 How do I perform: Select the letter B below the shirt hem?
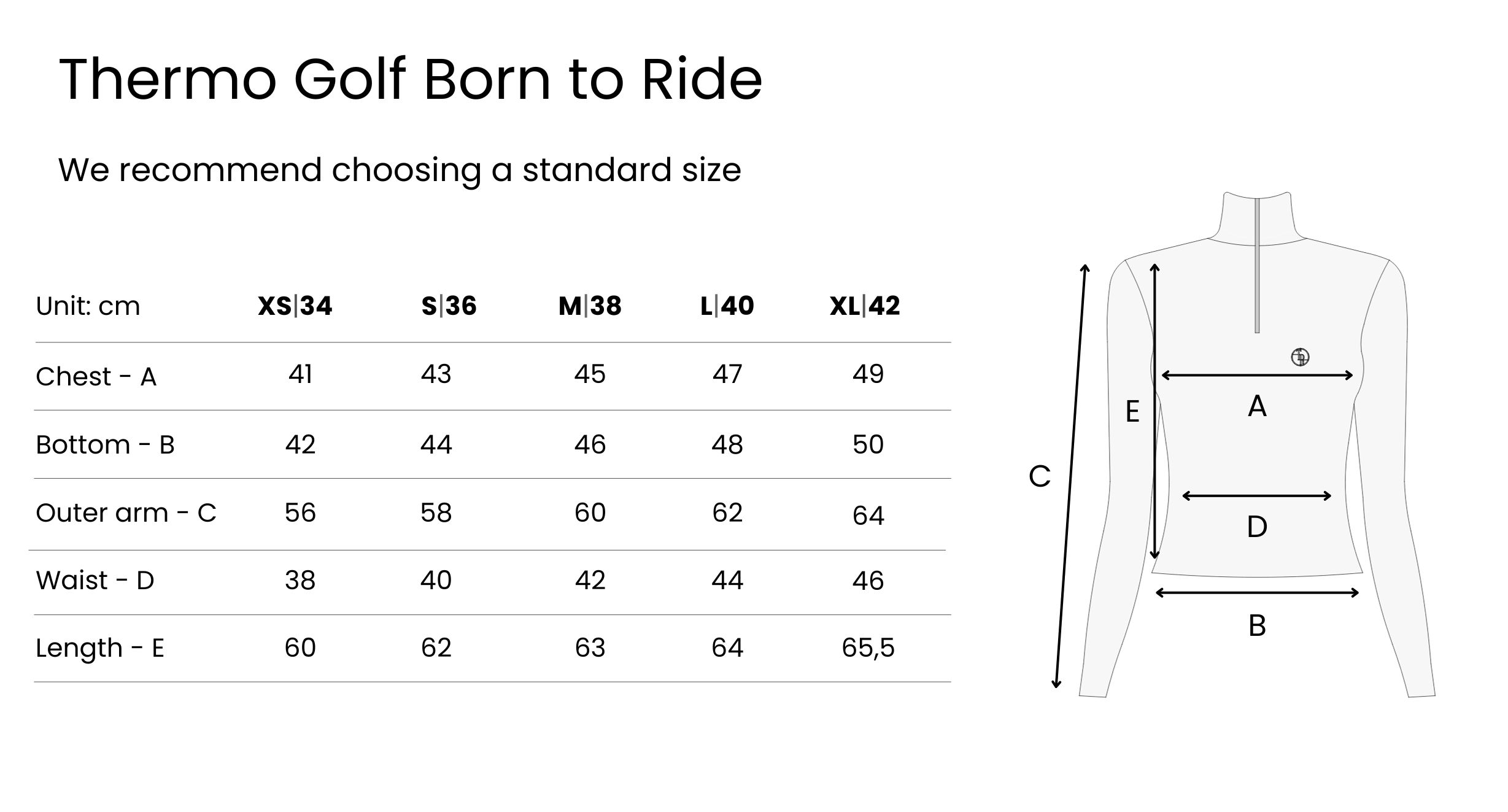pyautogui.click(x=1257, y=625)
